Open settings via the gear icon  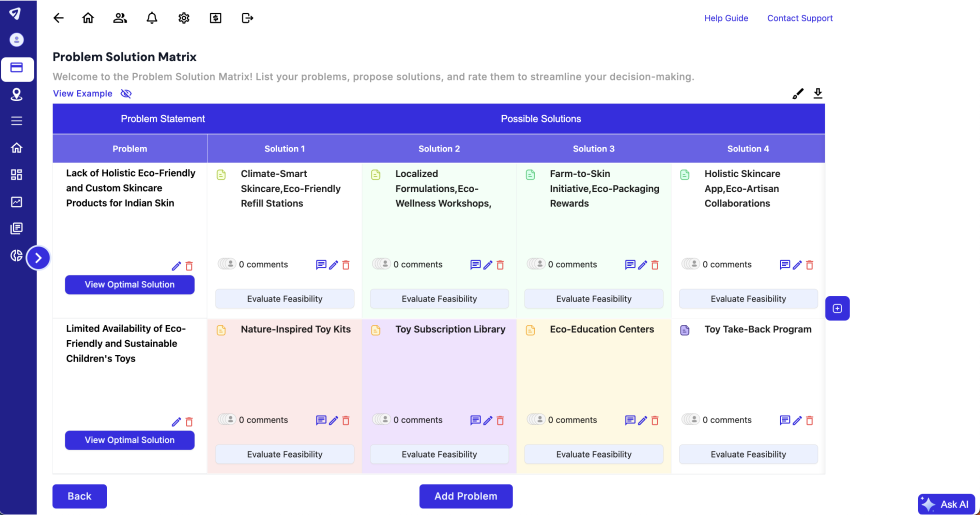184,18
